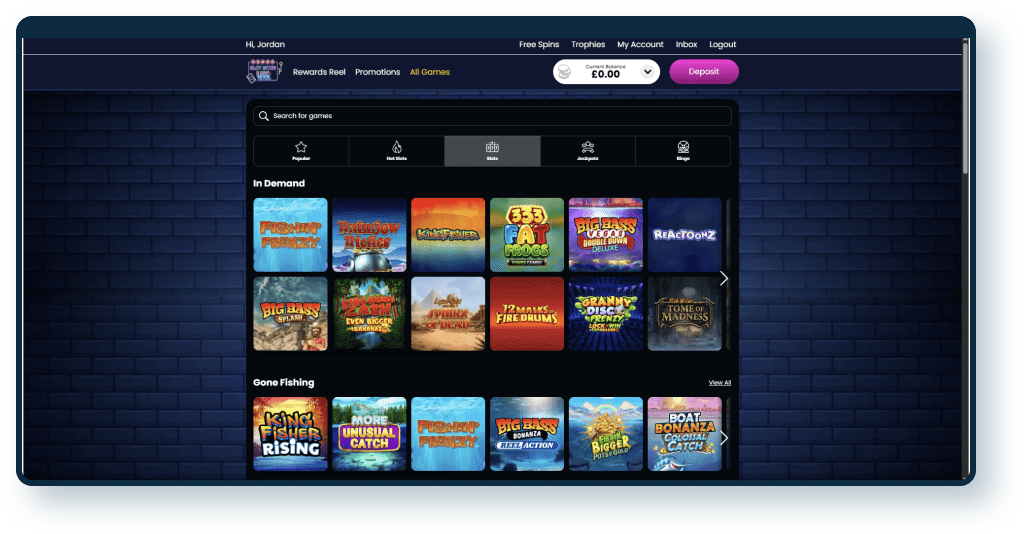Click the 'Hi, Jordan' greeting text
This screenshot has height=534, width=1024.
(265, 44)
